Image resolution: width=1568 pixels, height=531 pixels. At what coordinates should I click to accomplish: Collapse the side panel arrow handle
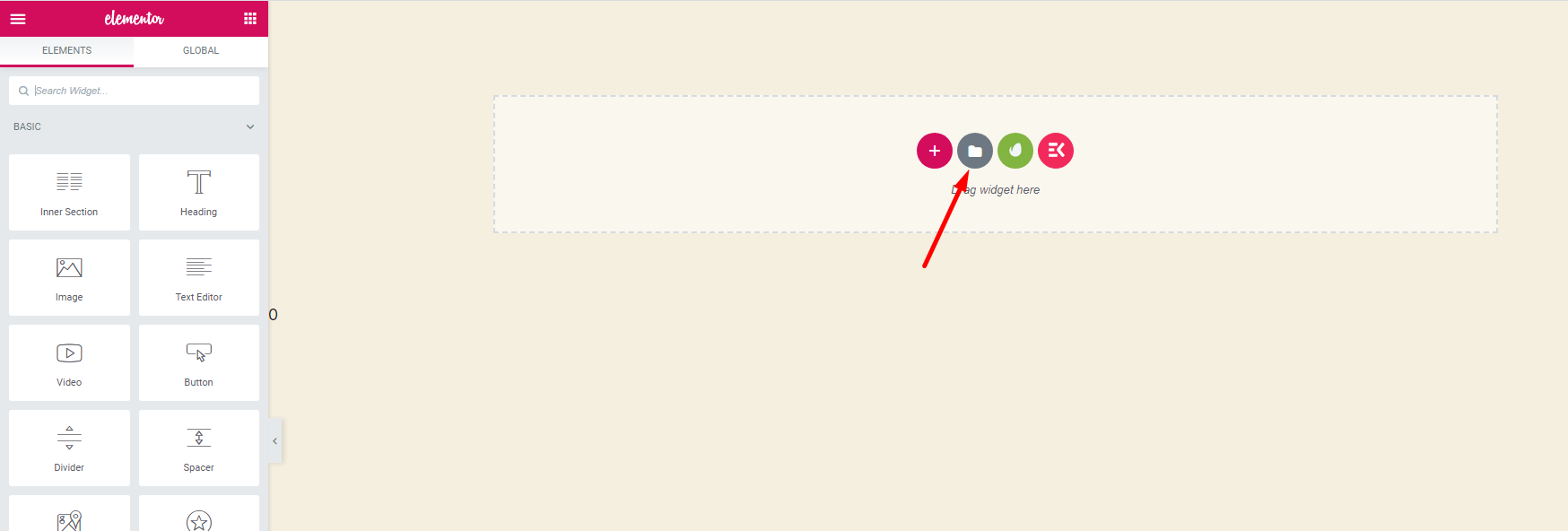pos(275,440)
